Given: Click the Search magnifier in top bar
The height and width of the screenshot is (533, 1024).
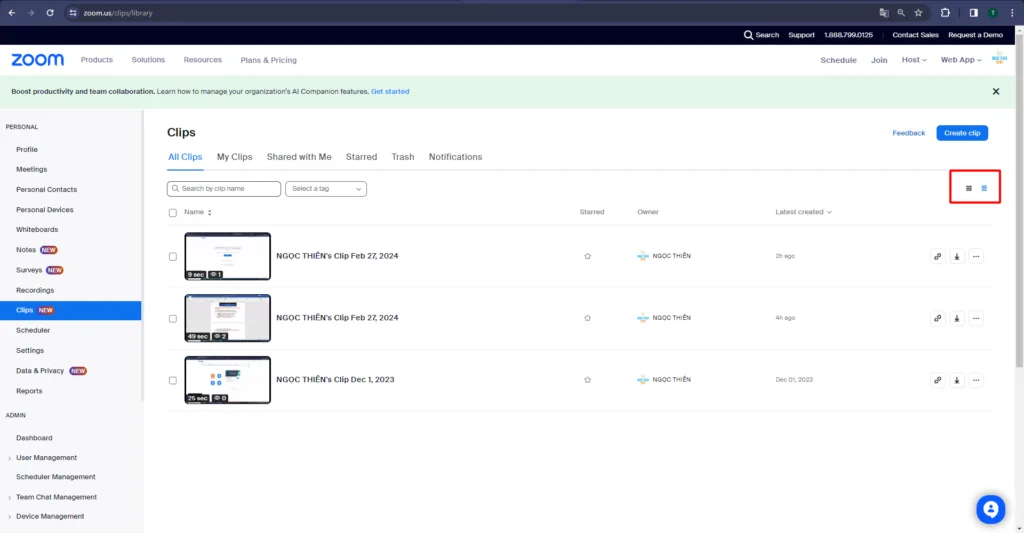Looking at the screenshot, I should [750, 35].
